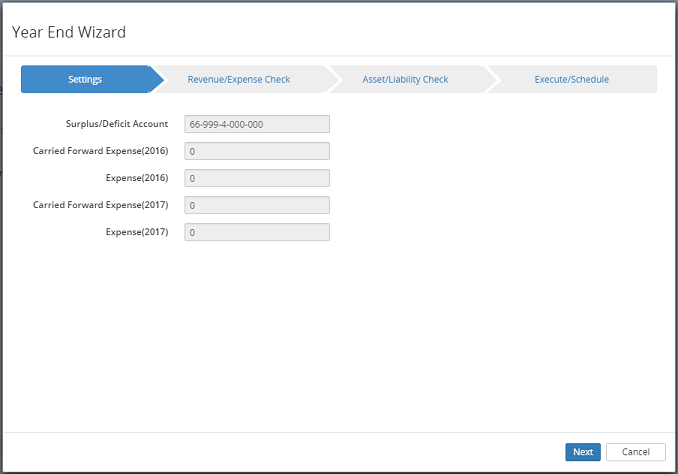Click the Expense(2016) label text
678x474 pixels.
click(x=137, y=178)
